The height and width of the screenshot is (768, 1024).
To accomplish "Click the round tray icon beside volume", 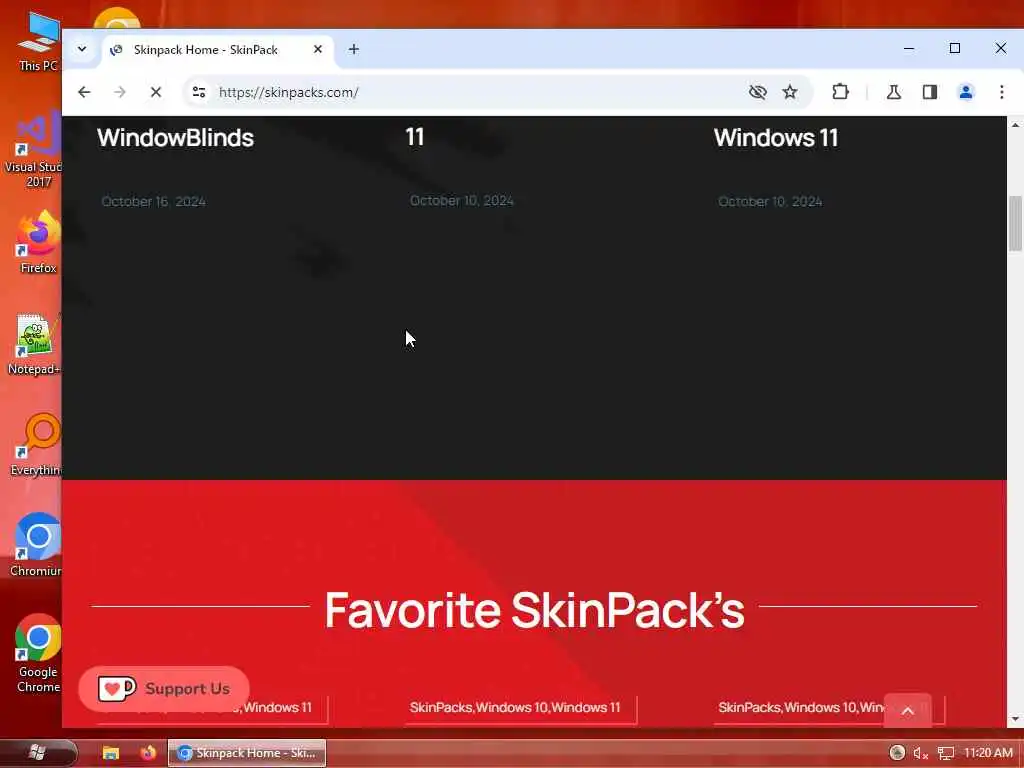I will click(x=897, y=752).
